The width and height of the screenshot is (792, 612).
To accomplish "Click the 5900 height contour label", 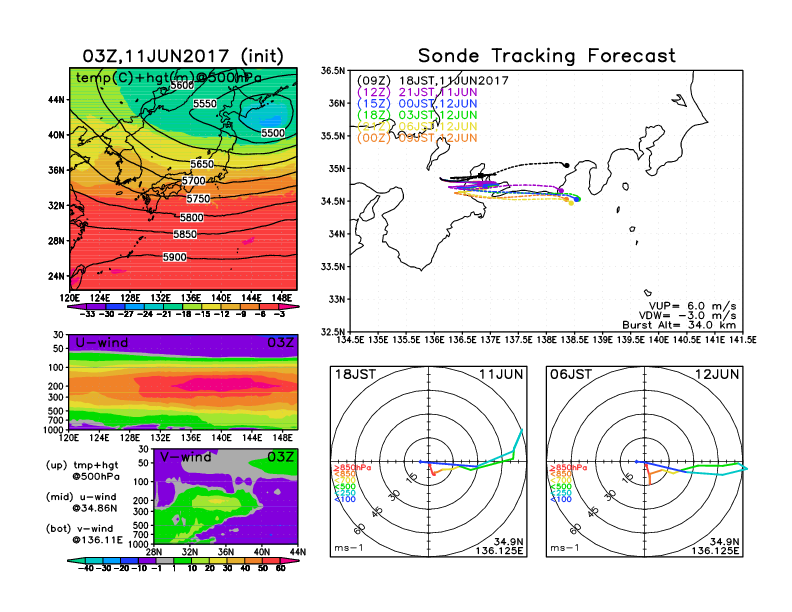I will [174, 257].
